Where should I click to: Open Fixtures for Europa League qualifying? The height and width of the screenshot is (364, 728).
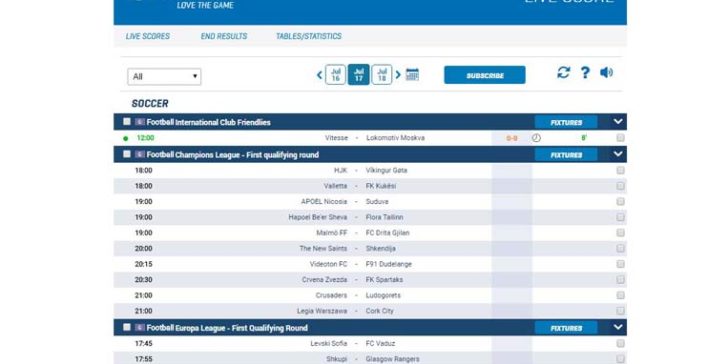point(566,328)
